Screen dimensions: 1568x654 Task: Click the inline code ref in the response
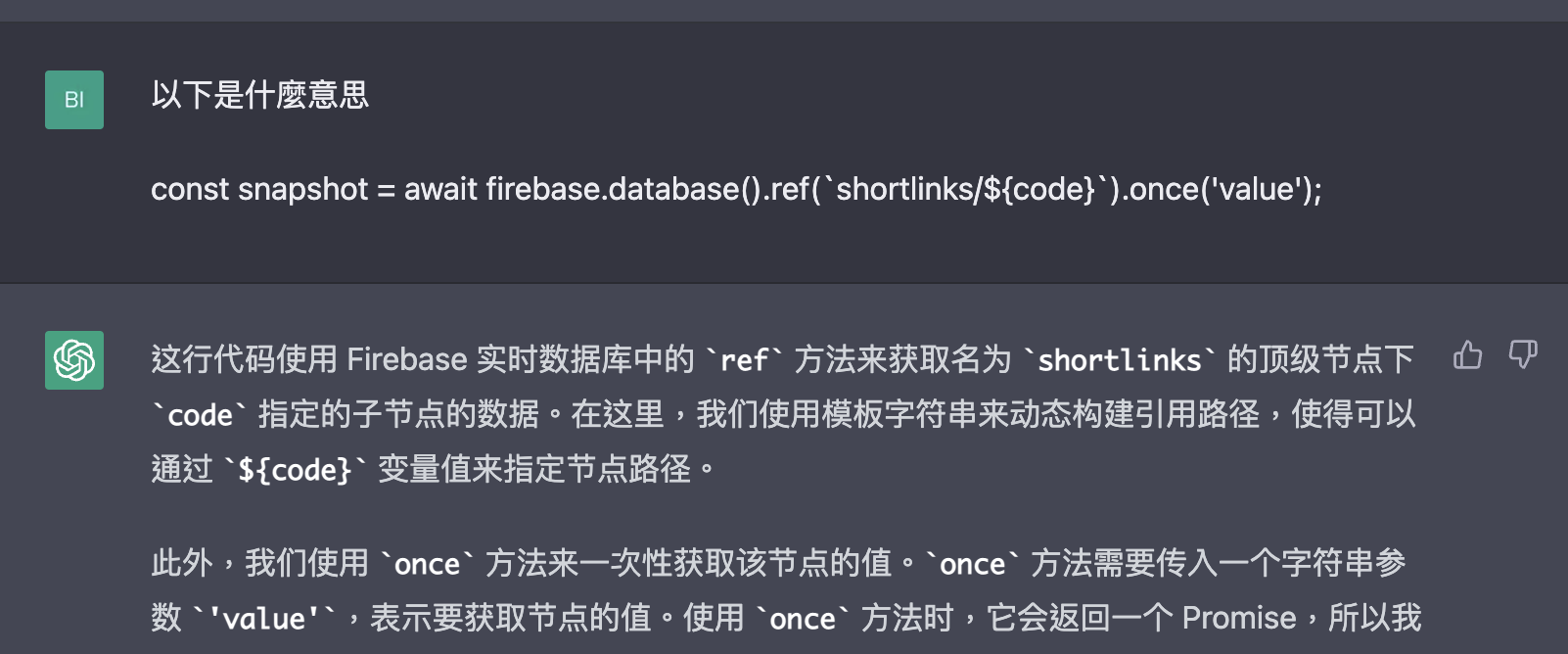click(744, 361)
